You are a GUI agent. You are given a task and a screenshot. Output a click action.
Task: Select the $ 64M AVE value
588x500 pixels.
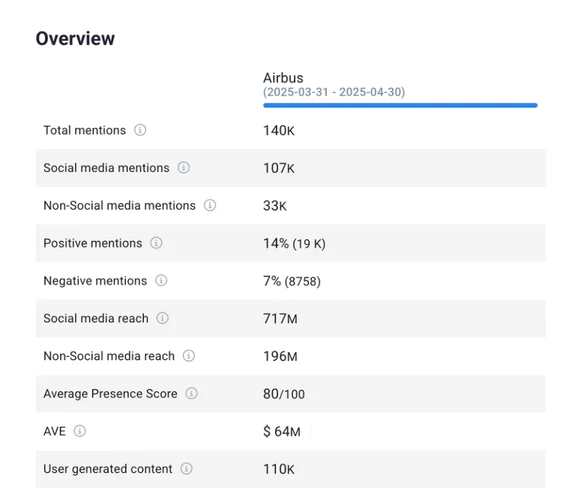[282, 432]
